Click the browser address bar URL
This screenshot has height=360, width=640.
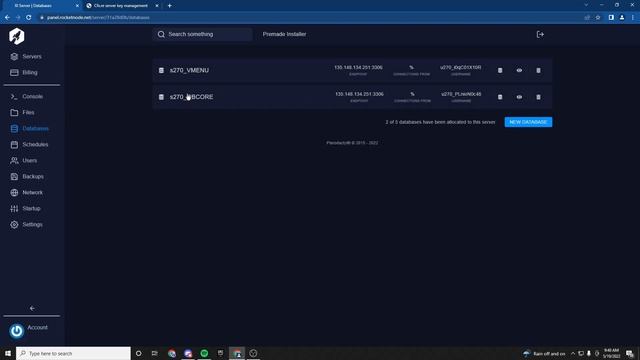click(x=98, y=18)
